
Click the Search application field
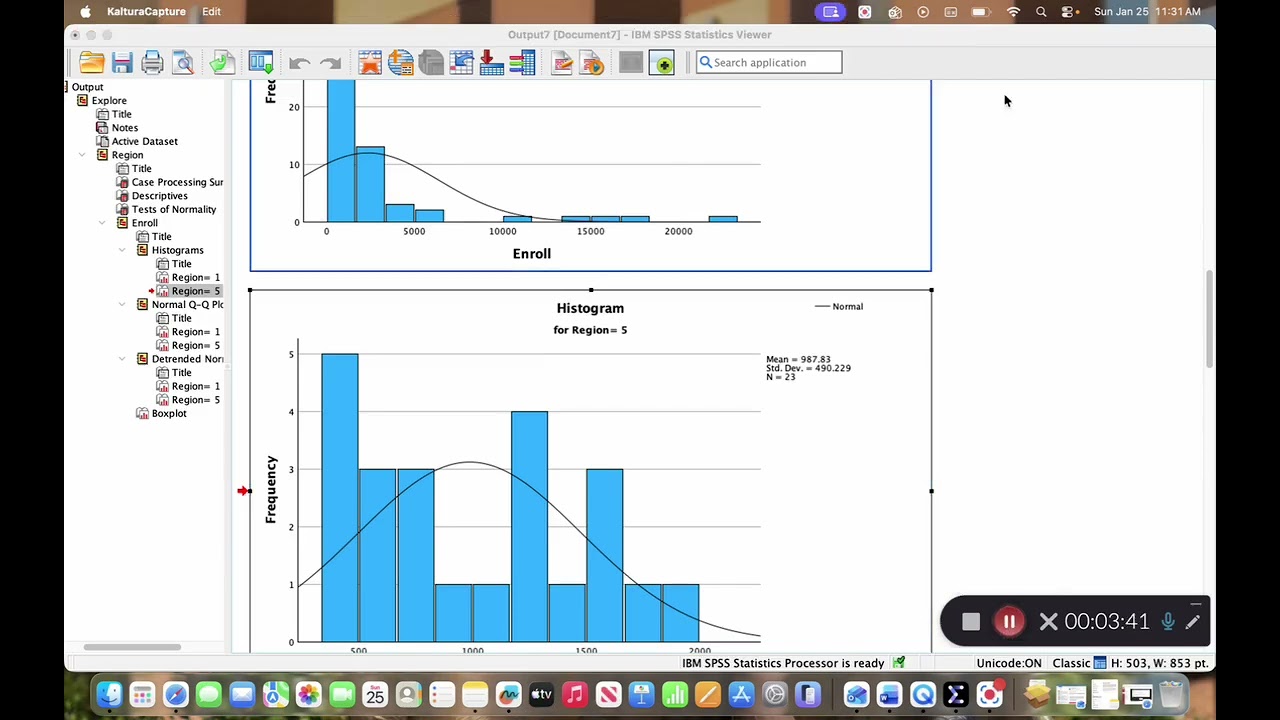tap(769, 63)
